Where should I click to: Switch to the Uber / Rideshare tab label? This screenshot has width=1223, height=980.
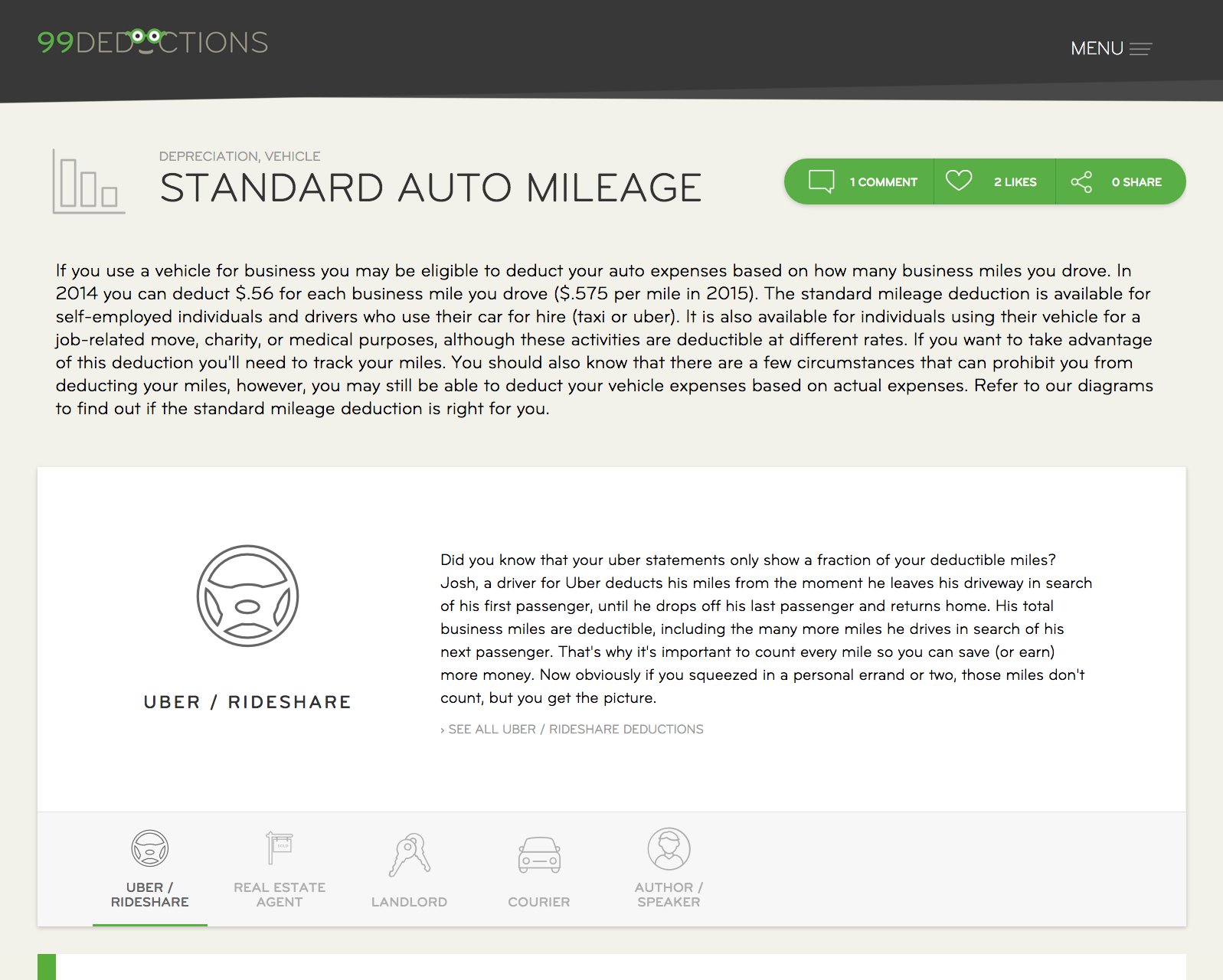coord(150,894)
